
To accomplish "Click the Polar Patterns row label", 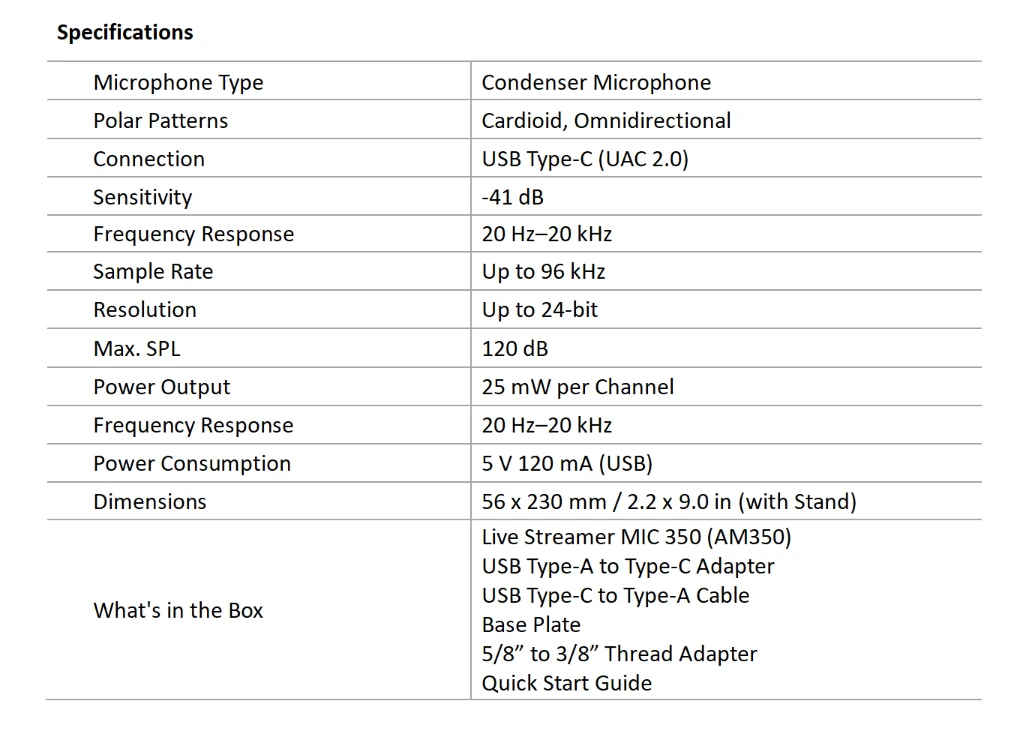I will pos(160,121).
